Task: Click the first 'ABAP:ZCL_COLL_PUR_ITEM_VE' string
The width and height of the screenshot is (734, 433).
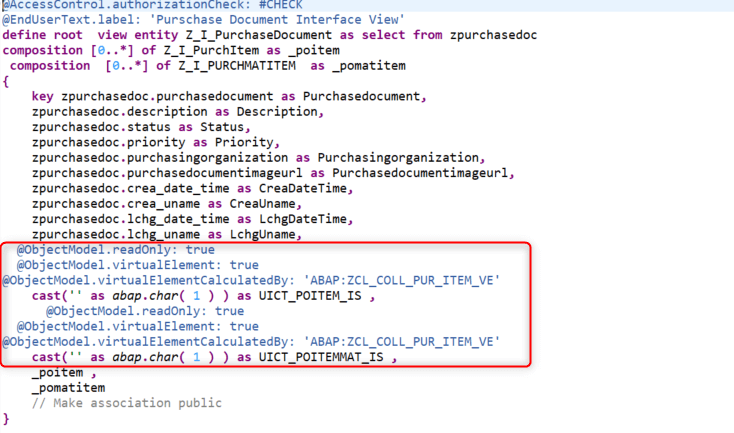Action: click(x=402, y=280)
